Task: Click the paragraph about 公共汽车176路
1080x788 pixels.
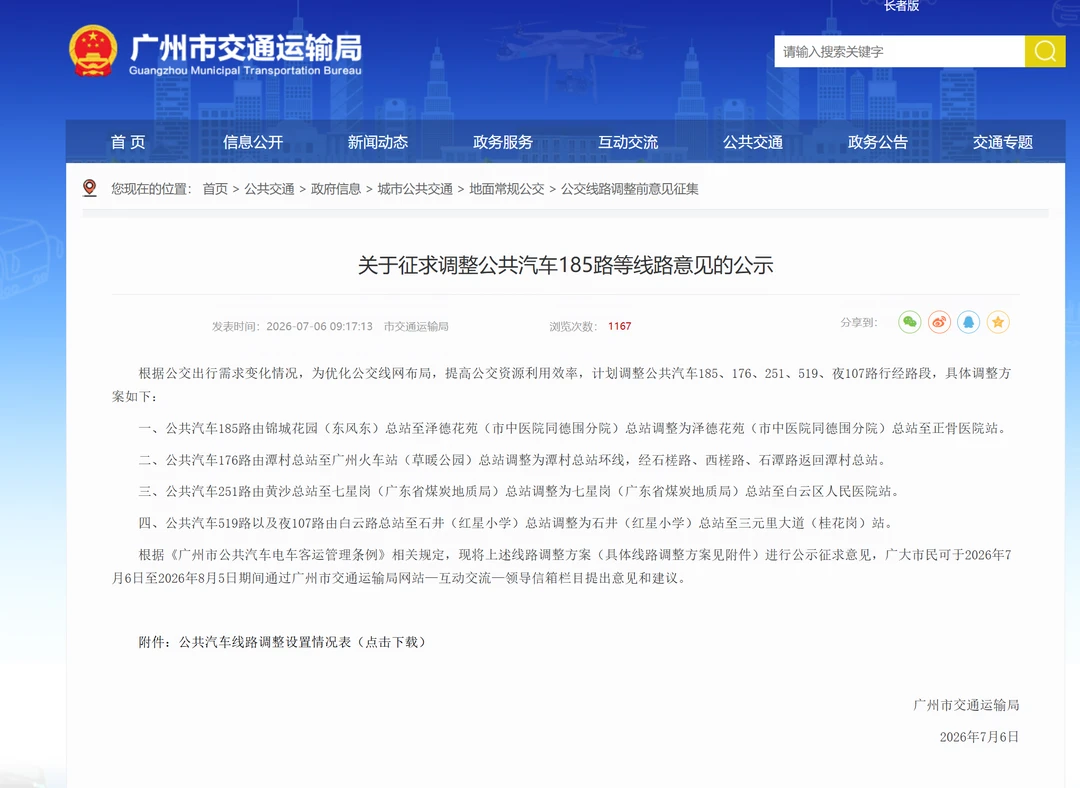Action: pos(512,460)
